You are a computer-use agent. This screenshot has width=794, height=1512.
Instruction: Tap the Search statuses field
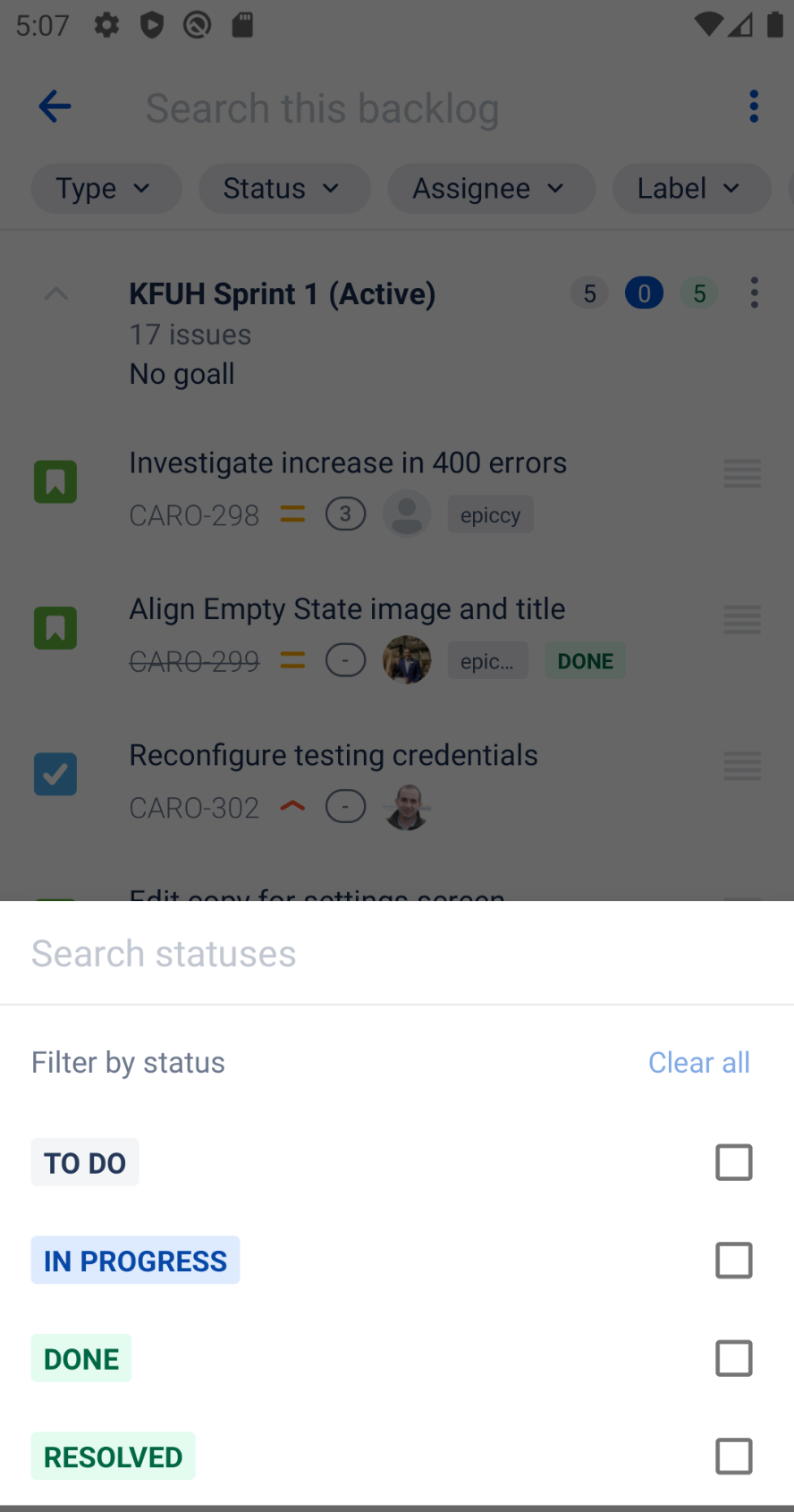pos(397,954)
